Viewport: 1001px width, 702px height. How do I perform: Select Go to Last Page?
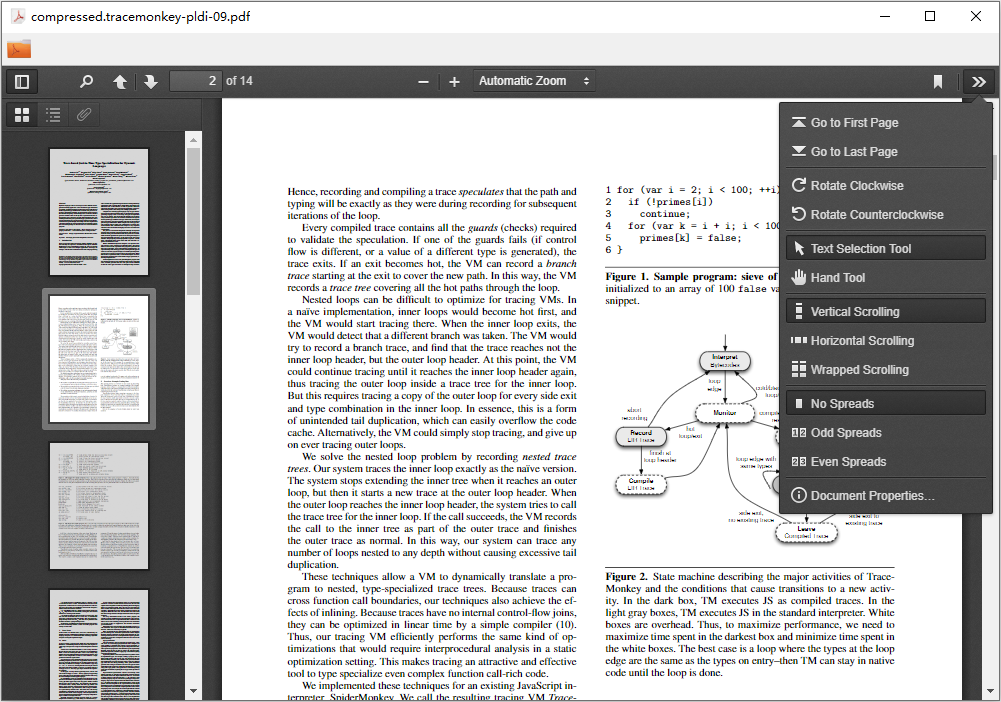tap(886, 152)
